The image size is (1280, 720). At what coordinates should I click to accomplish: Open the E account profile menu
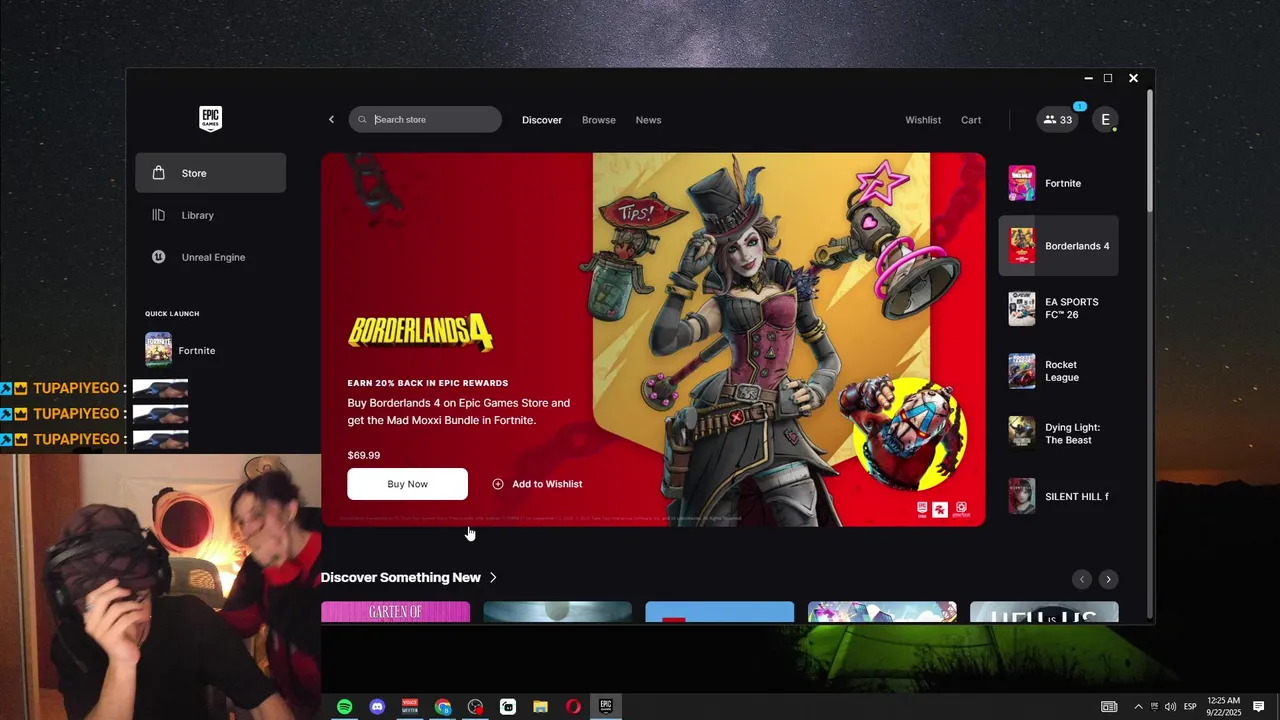pyautogui.click(x=1105, y=120)
